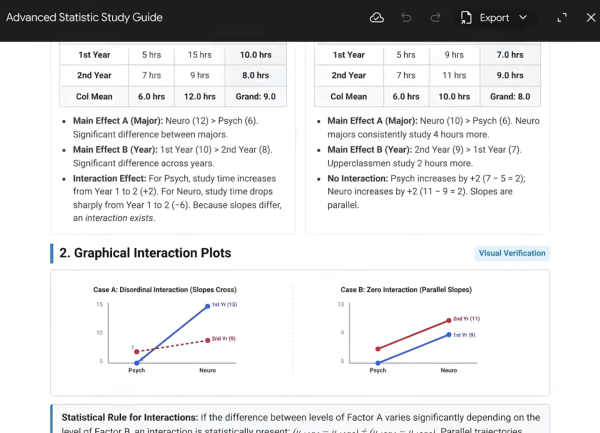
Task: Click the red Psych point in Case B
Action: click(378, 348)
